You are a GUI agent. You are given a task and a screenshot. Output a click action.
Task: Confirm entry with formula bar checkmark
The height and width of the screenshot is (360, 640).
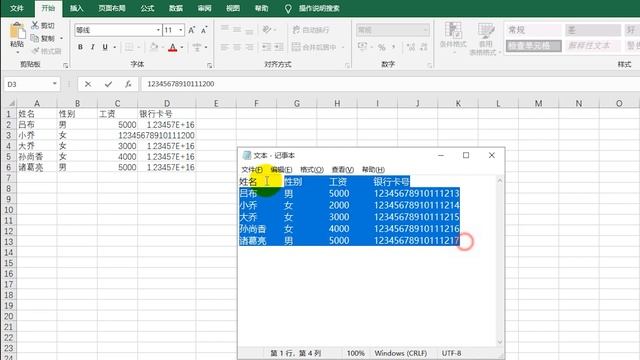[108, 84]
